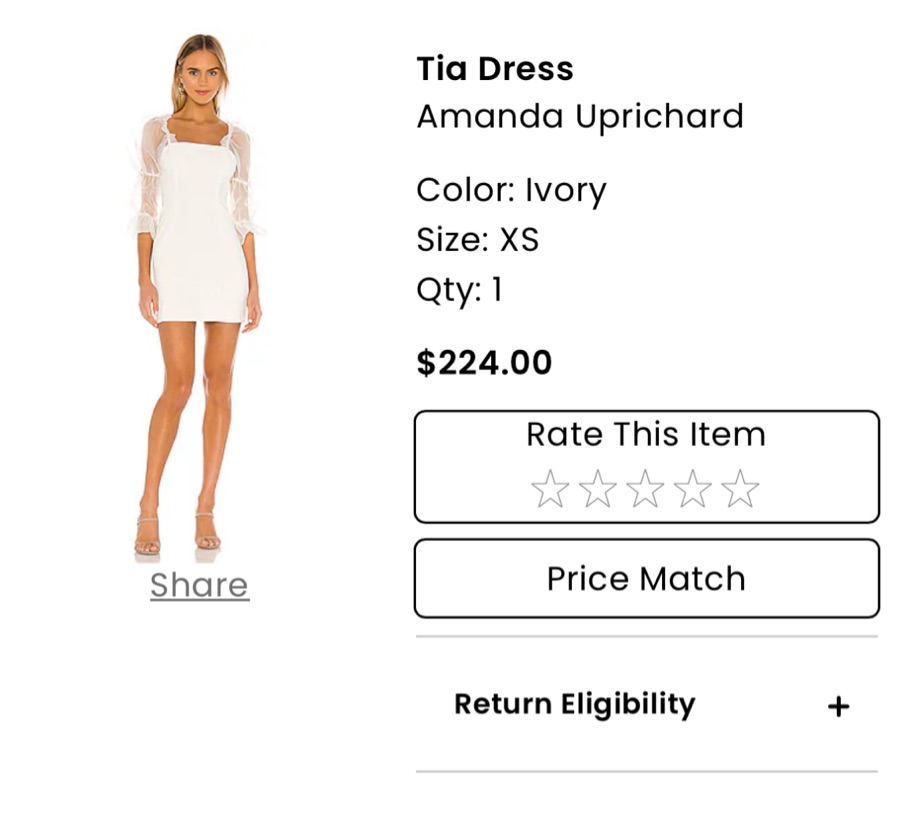This screenshot has width=916, height=831.
Task: Click the Tia Dress product title
Action: [x=495, y=69]
